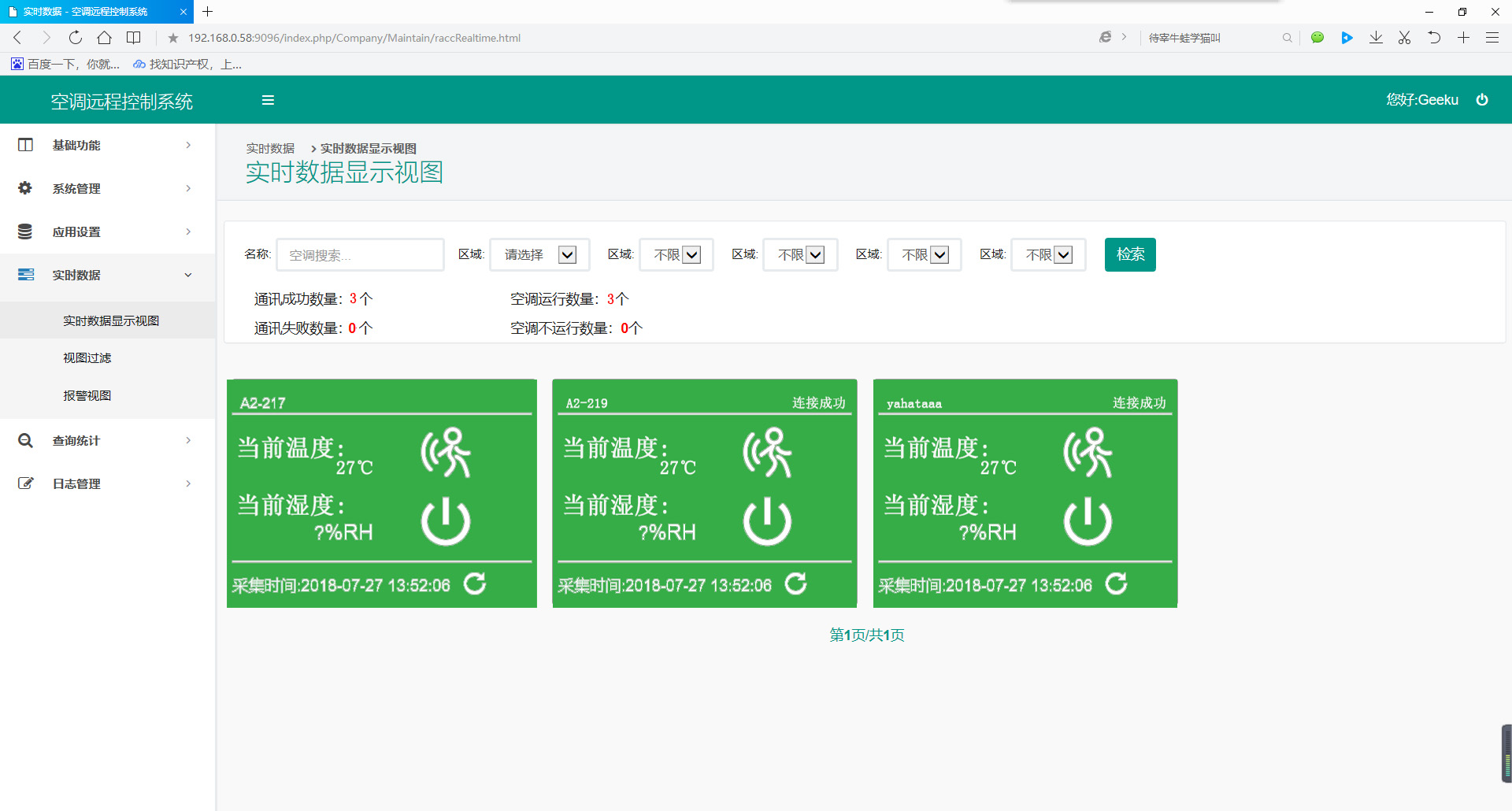Viewport: 1512px width, 811px height.
Task: Click the logout power icon beside Geeku
Action: pyautogui.click(x=1482, y=100)
